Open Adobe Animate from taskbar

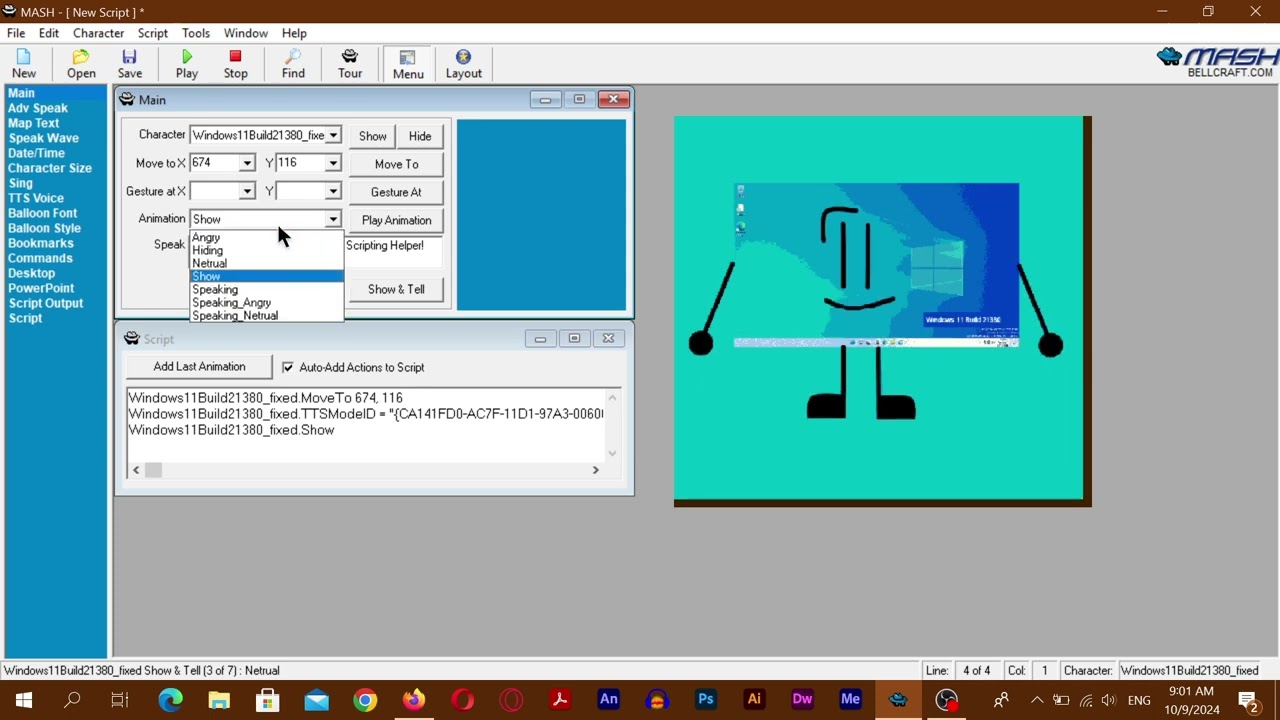608,700
